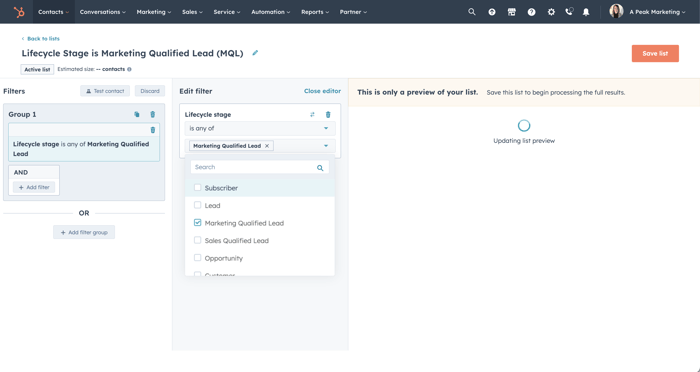Image resolution: width=700 pixels, height=372 pixels.
Task: Click the HubSpot sprocket logo
Action: [19, 12]
